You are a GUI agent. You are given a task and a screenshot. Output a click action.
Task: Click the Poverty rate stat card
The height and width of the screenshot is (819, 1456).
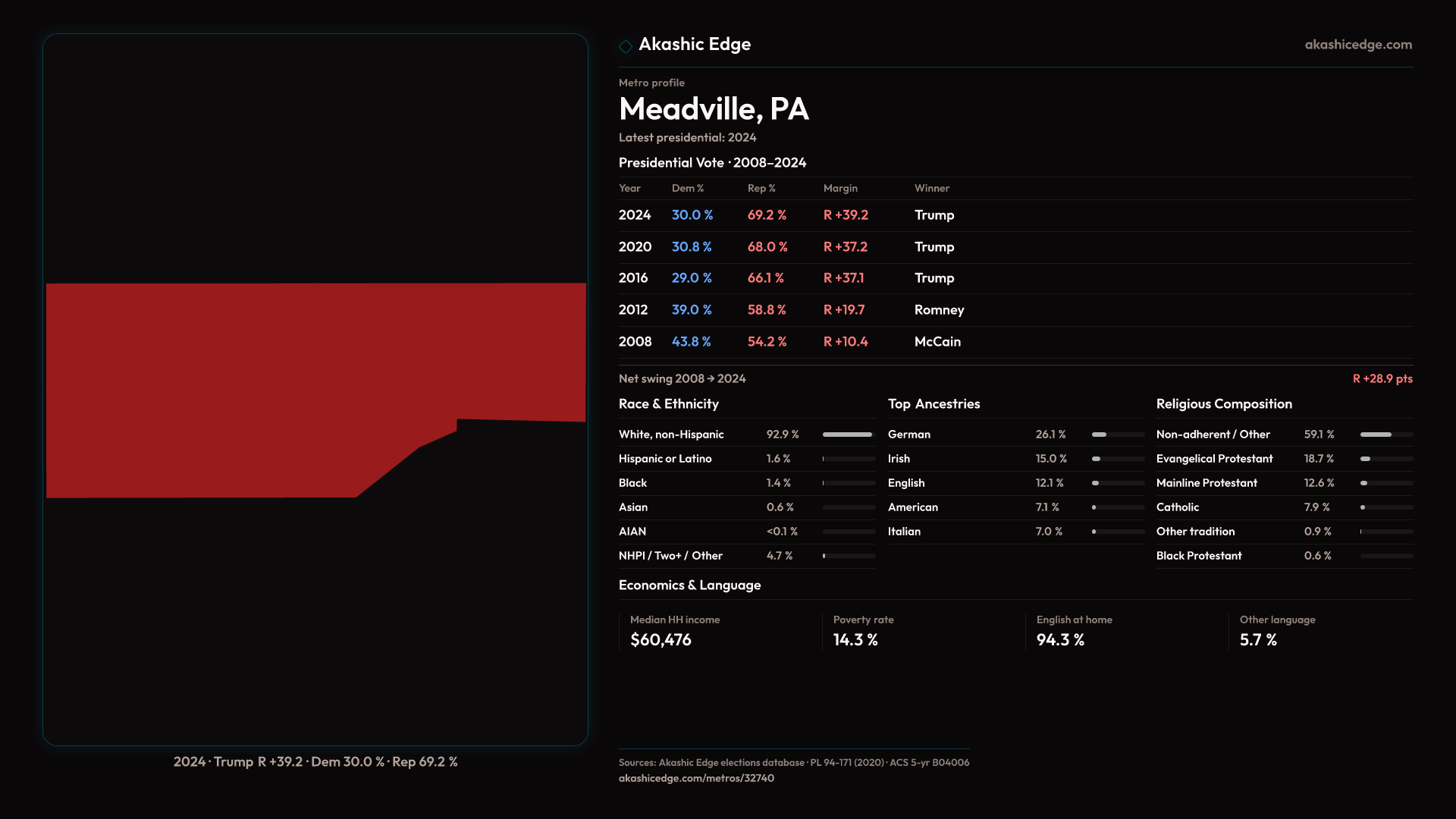863,631
